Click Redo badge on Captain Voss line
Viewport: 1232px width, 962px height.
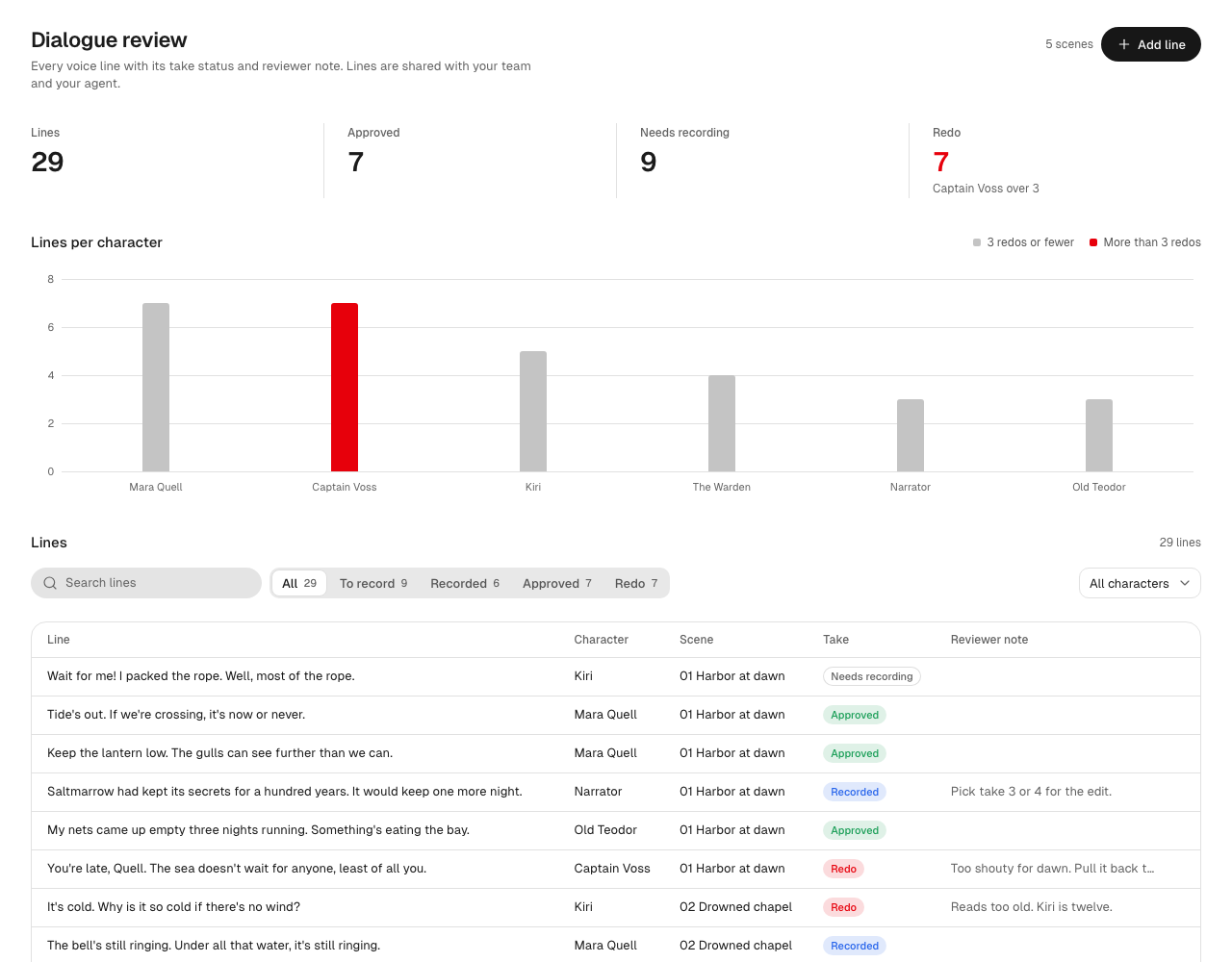[843, 869]
